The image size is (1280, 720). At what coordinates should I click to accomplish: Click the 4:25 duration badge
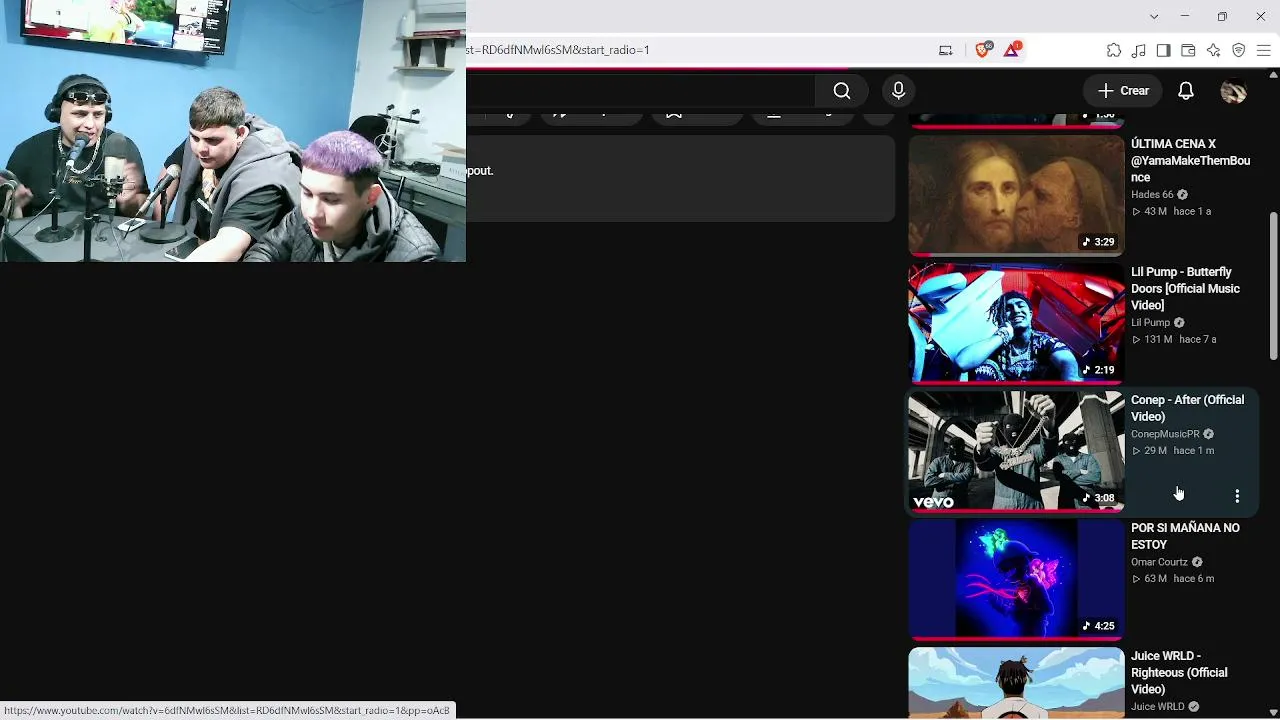[x=1098, y=626]
